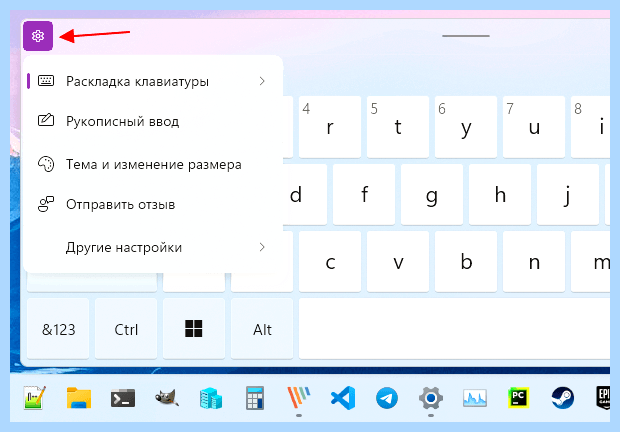Click the blue buildings taskbar icon
620x432 pixels.
[211, 398]
